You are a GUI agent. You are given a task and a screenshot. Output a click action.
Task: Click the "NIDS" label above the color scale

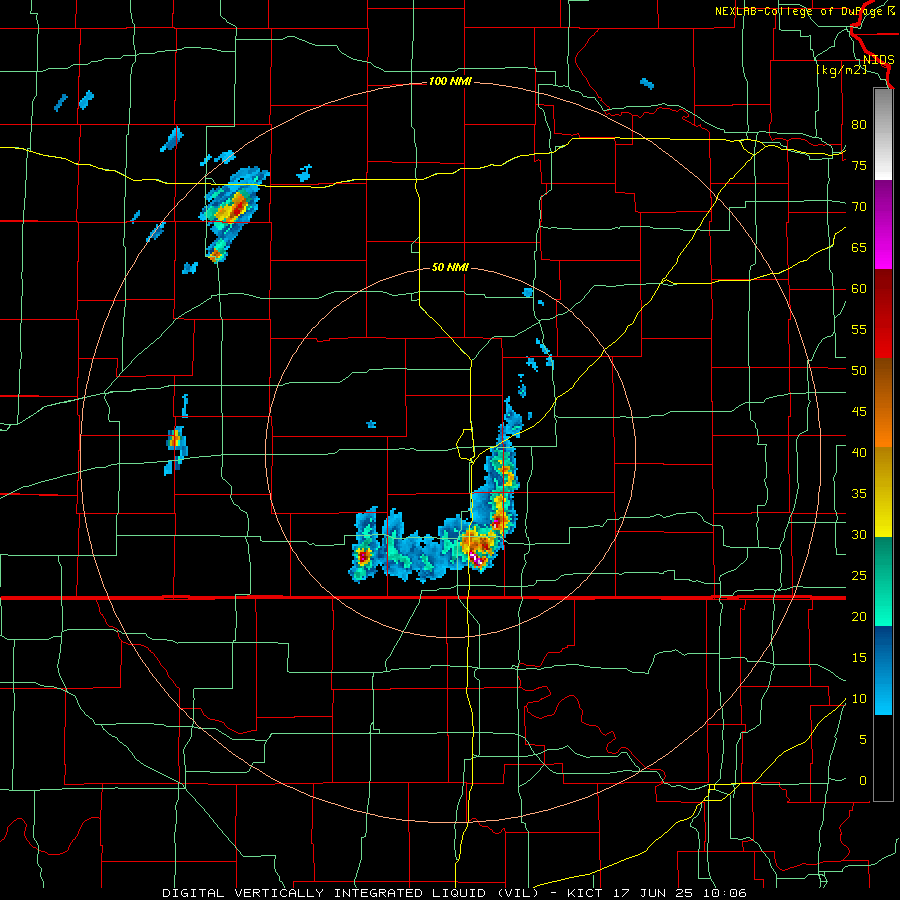click(x=878, y=60)
